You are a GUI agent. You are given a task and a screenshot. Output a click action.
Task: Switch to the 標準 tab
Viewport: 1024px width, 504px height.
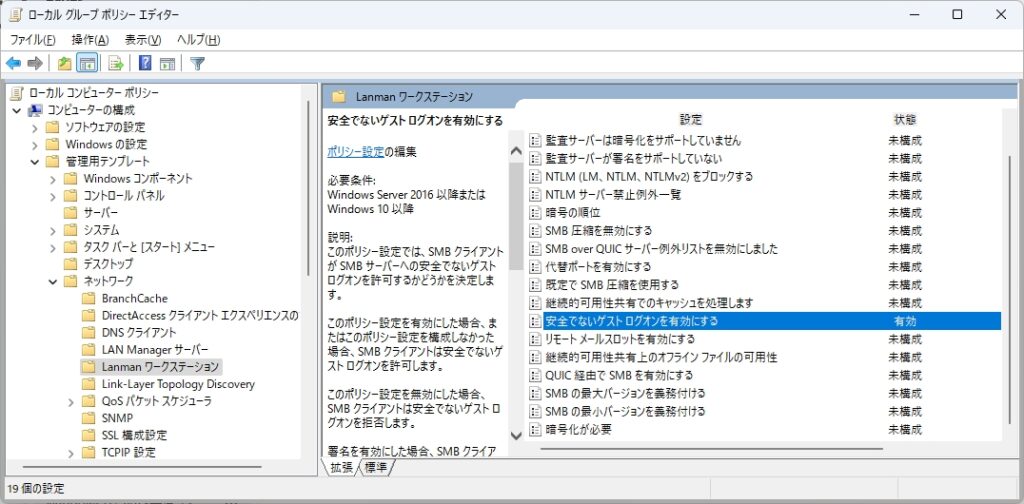[376, 467]
